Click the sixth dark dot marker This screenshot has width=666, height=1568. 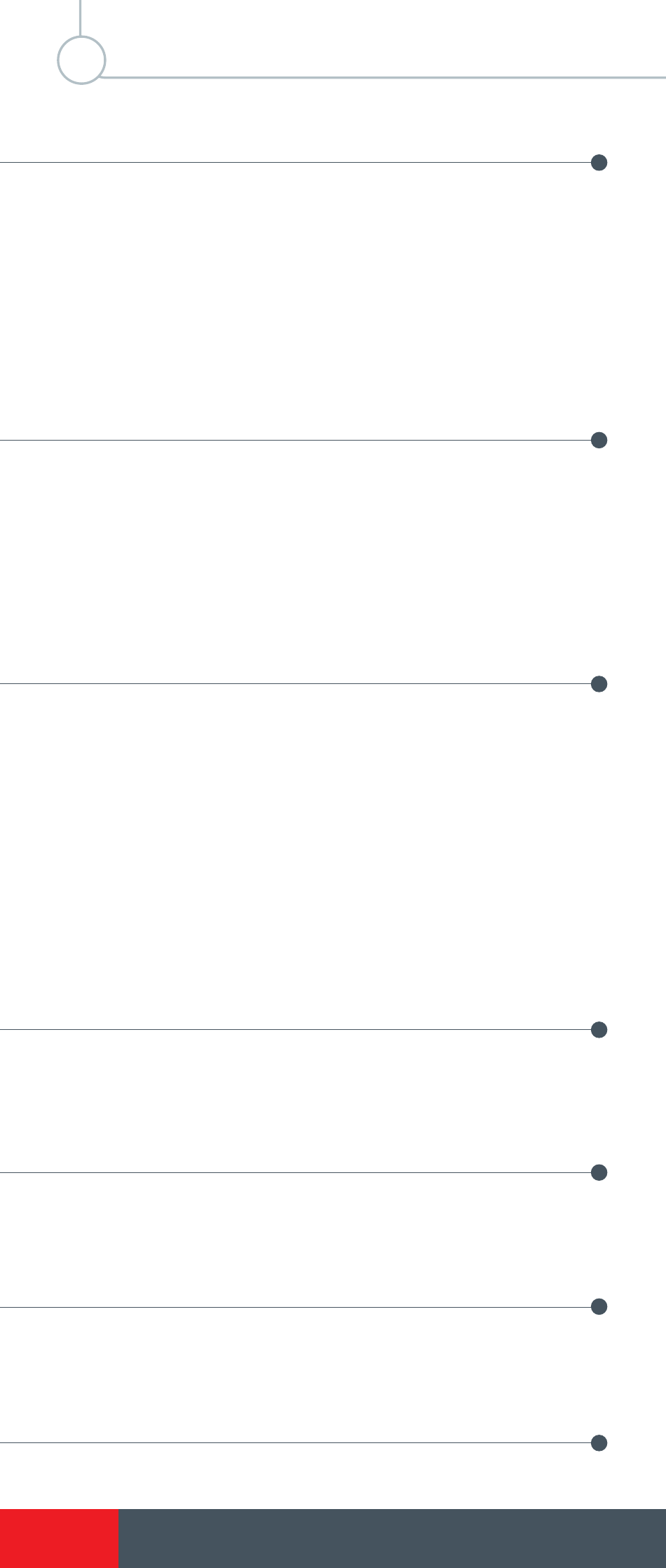[599, 1306]
